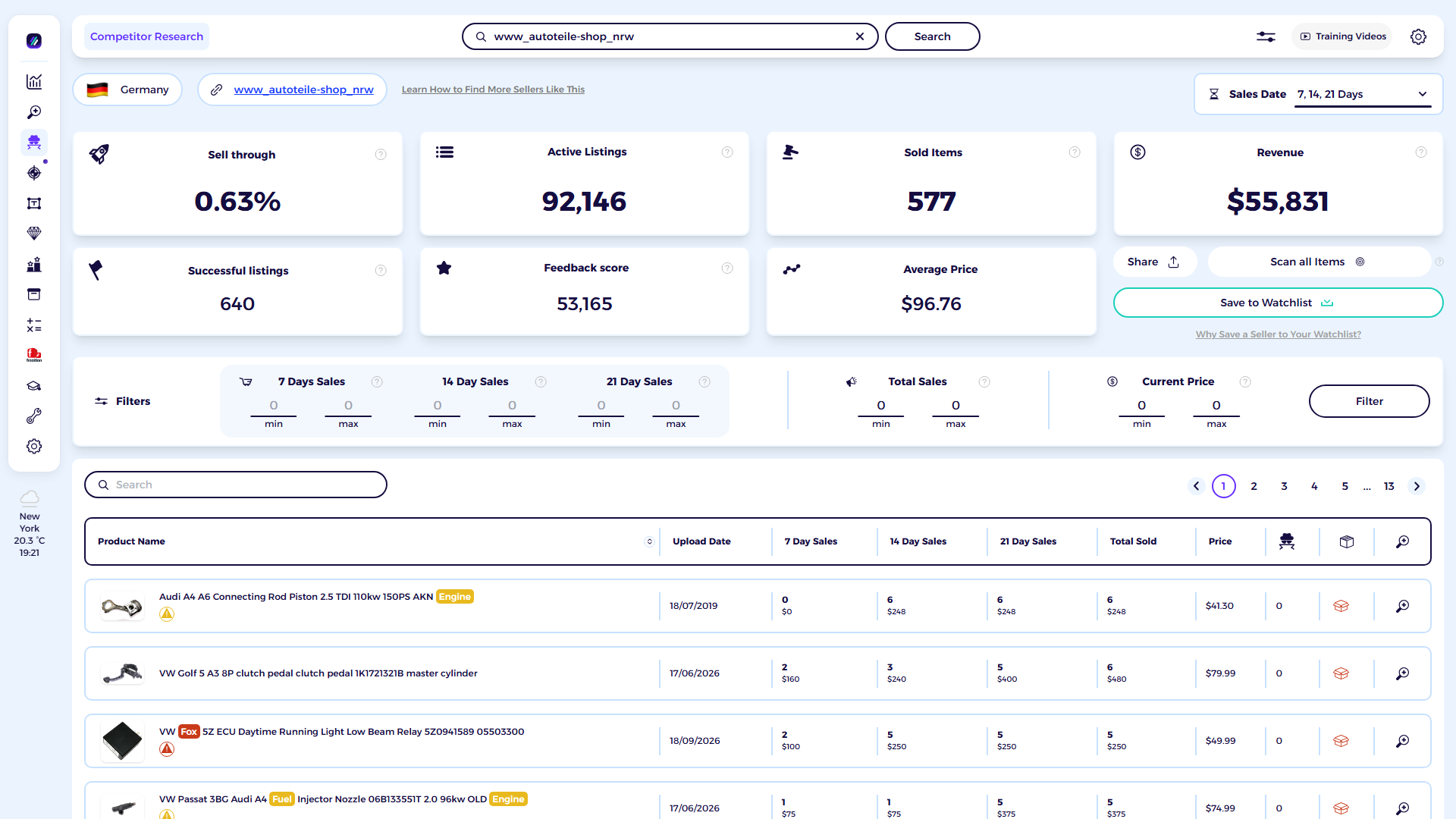Go to page 4

click(x=1315, y=486)
